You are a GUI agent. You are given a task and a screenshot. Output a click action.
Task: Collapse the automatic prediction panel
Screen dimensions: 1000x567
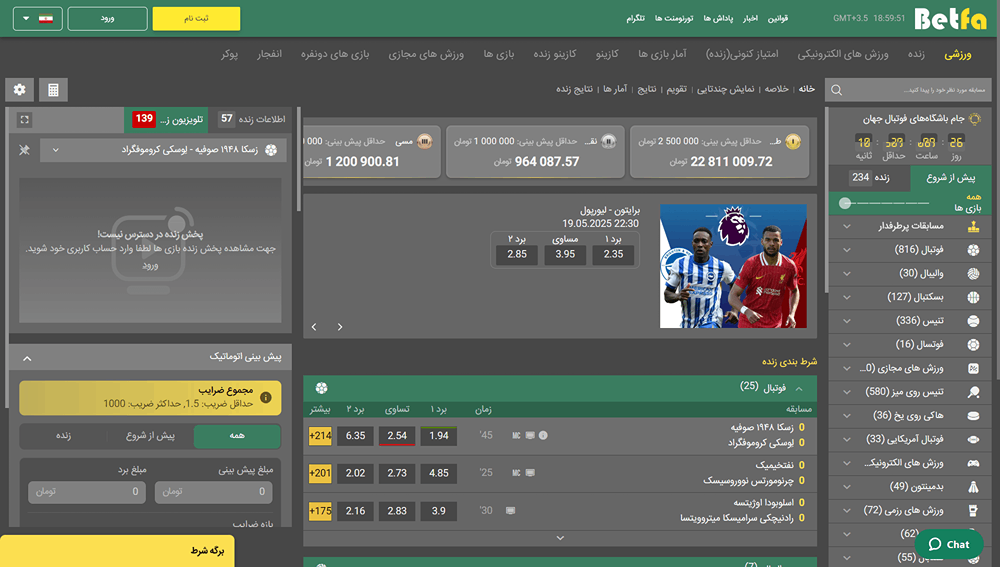coord(27,358)
